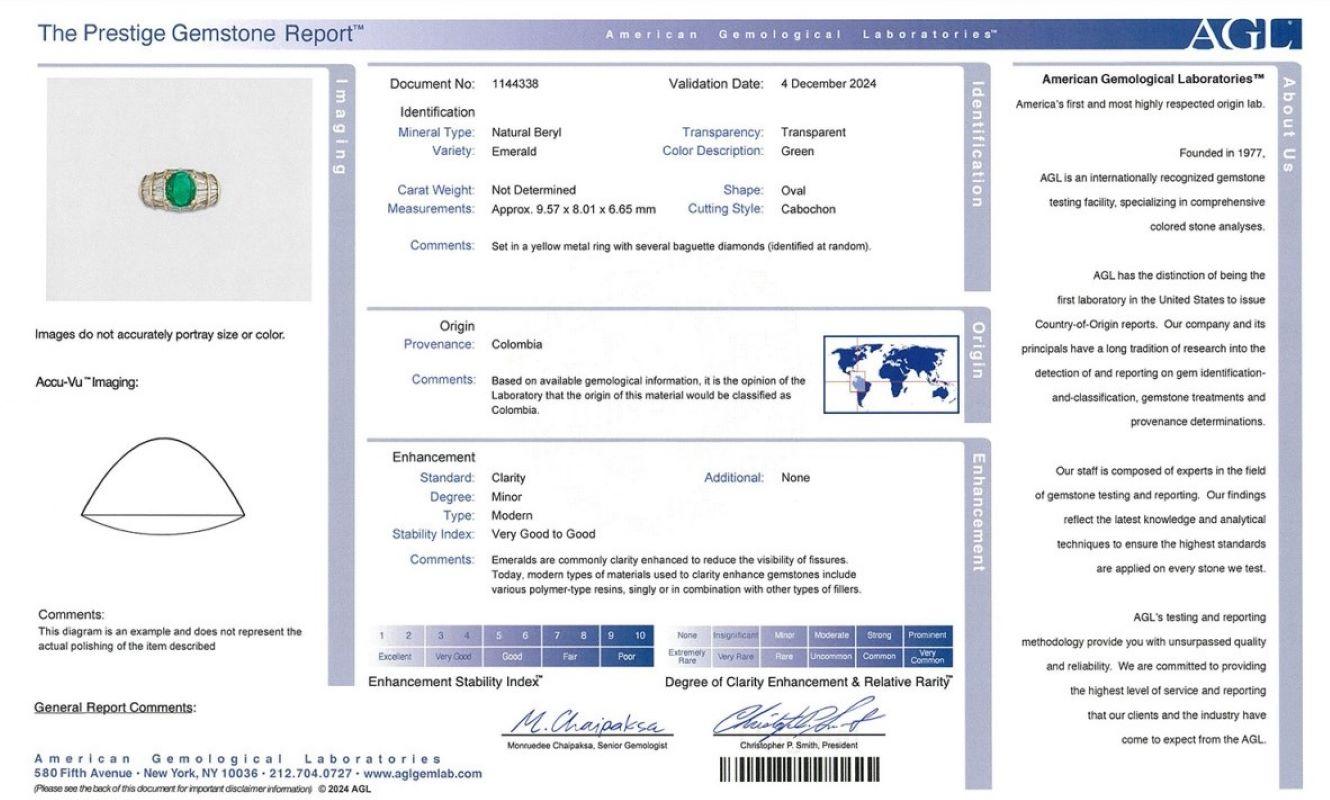Click 'Degree of Clarity Enhancement & Relative Rarity' caption
Image resolution: width=1330 pixels, height=800 pixels.
coord(809,682)
